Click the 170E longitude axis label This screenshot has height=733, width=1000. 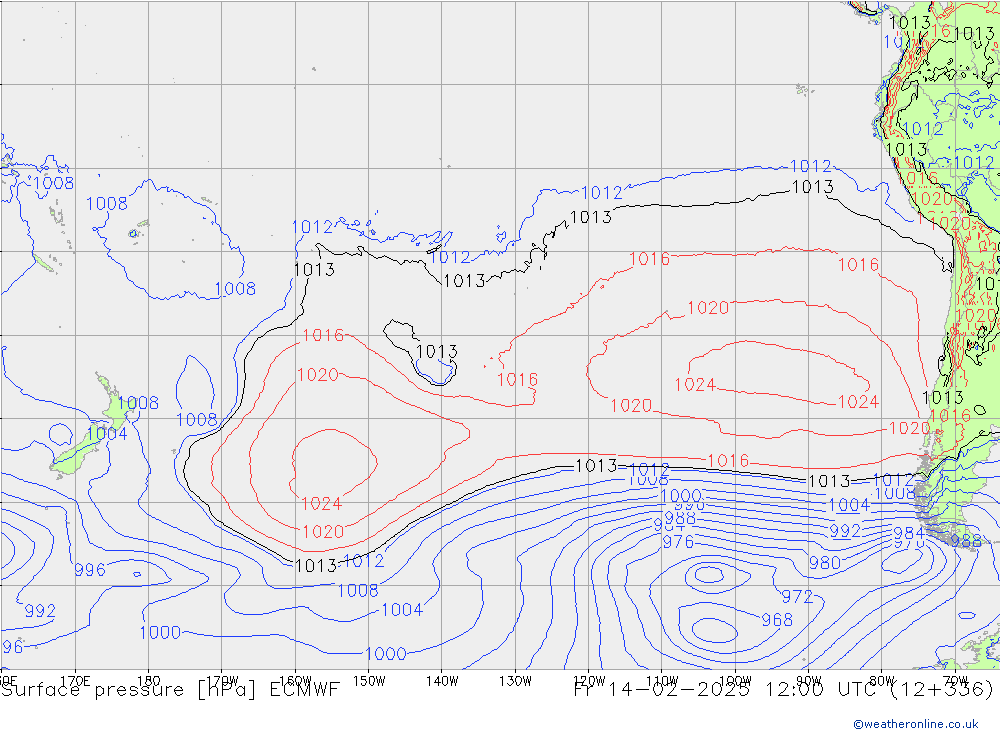coord(75,681)
